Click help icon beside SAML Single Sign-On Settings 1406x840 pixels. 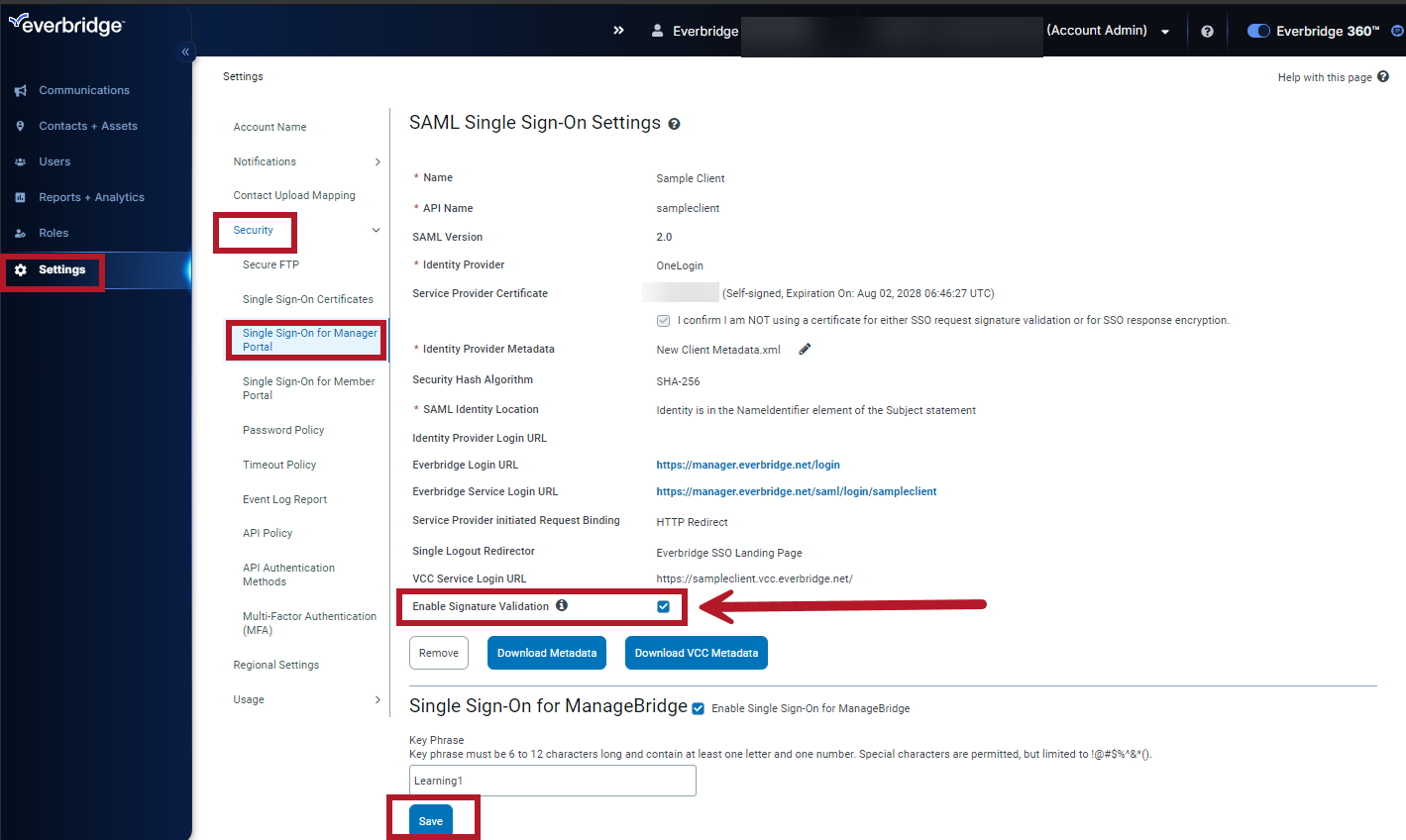coord(674,124)
